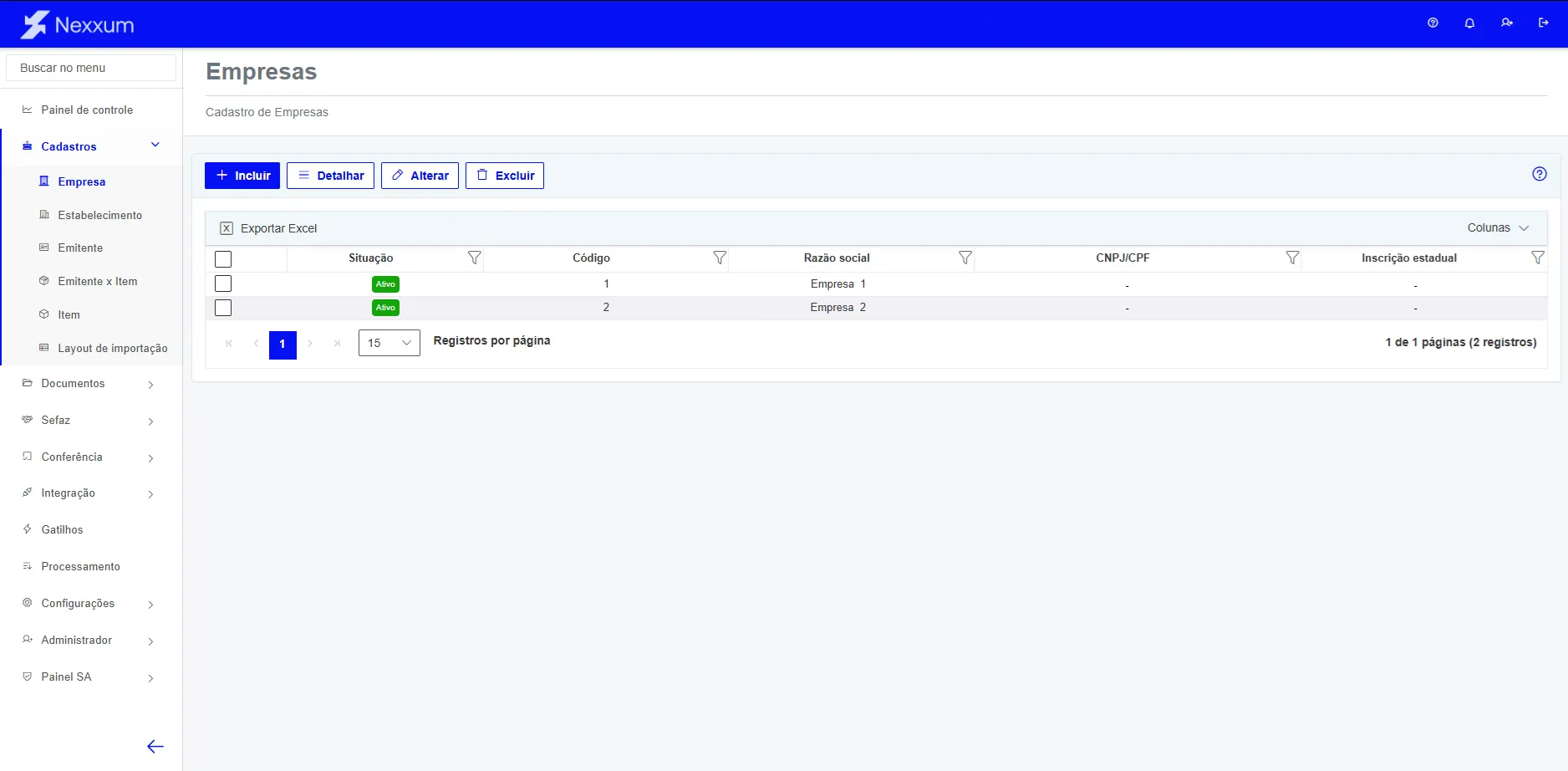Open Estabelecimento in the sidebar

[x=99, y=215]
